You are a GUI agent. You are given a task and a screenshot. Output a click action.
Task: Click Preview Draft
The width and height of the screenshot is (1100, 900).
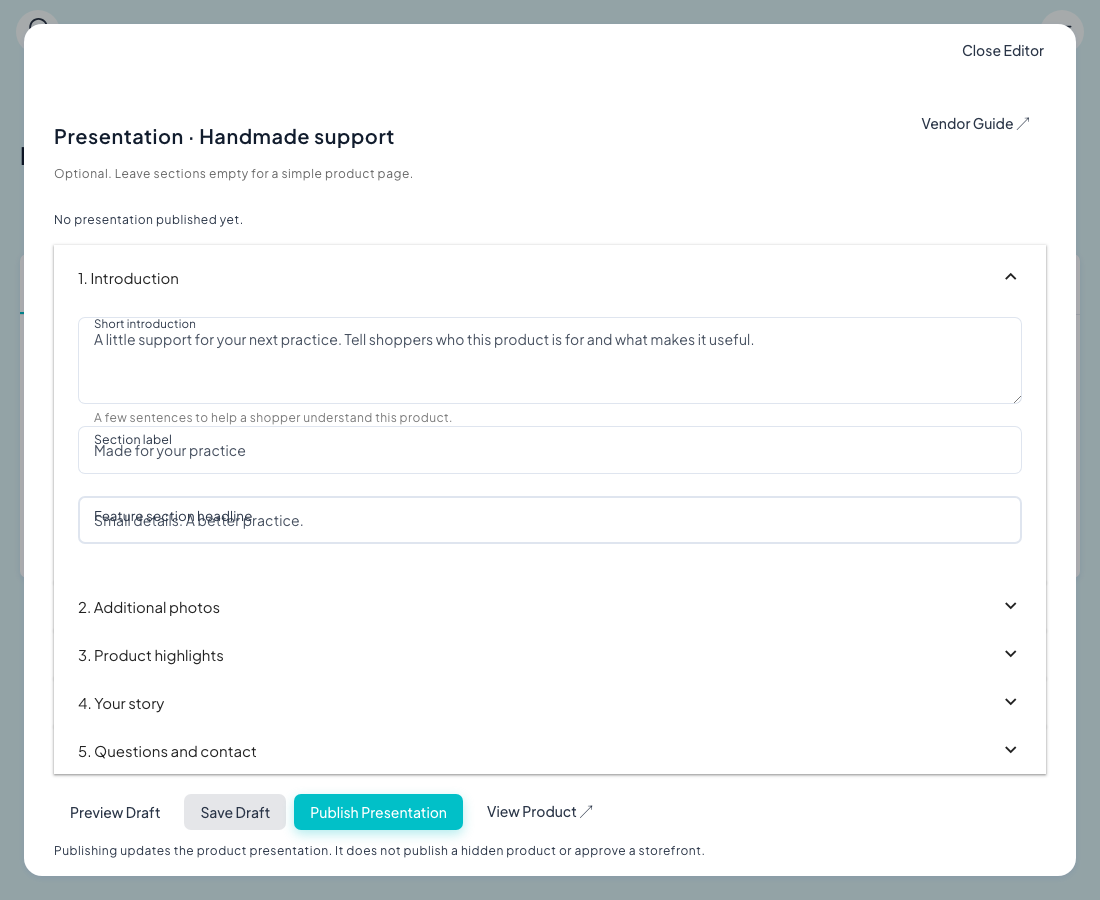pos(115,812)
